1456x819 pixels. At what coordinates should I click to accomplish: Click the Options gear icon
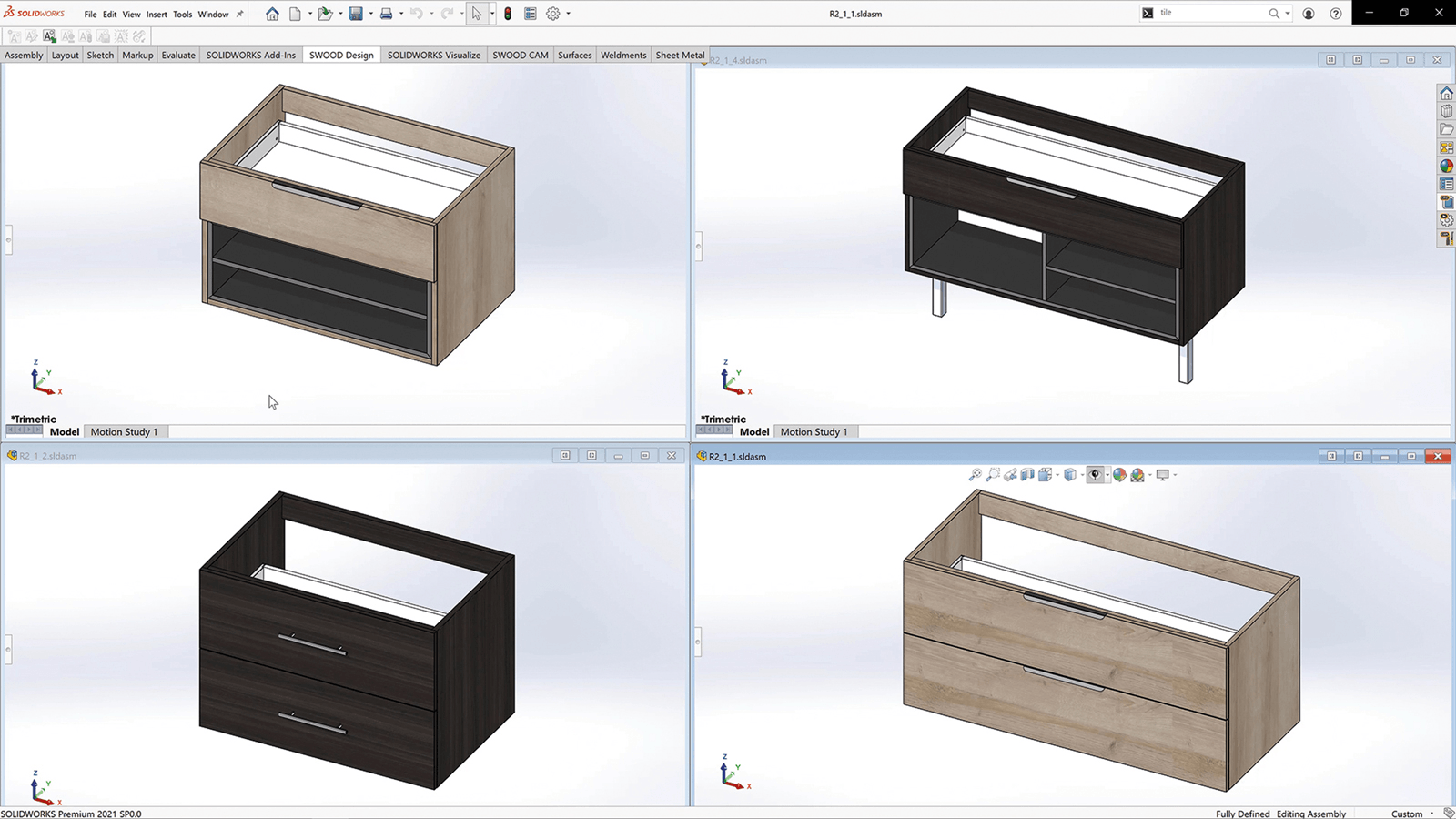[553, 14]
